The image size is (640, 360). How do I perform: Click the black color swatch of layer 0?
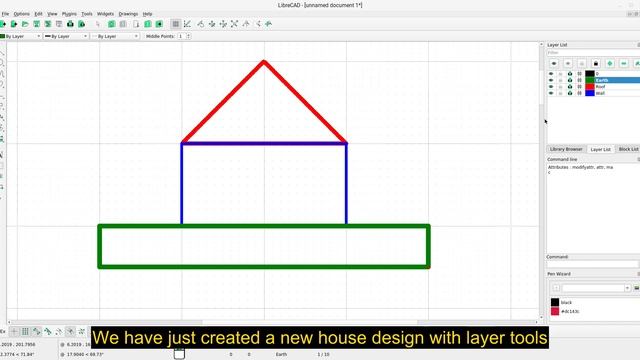point(590,74)
